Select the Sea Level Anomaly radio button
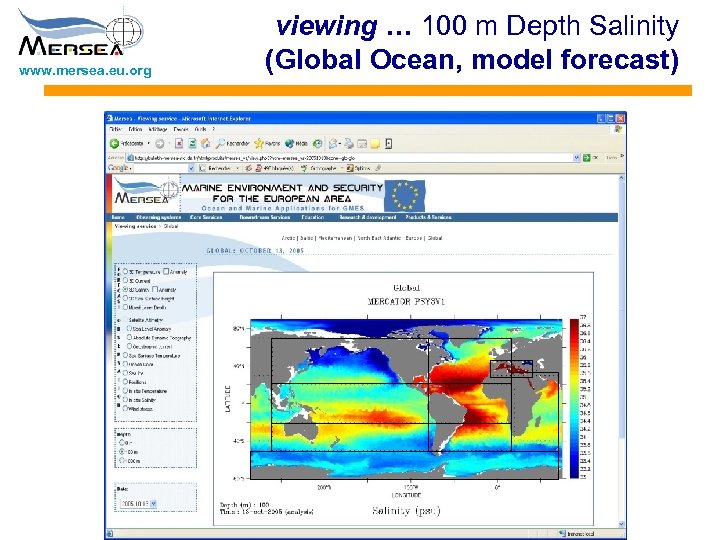The height and width of the screenshot is (540, 720). click(x=129, y=329)
